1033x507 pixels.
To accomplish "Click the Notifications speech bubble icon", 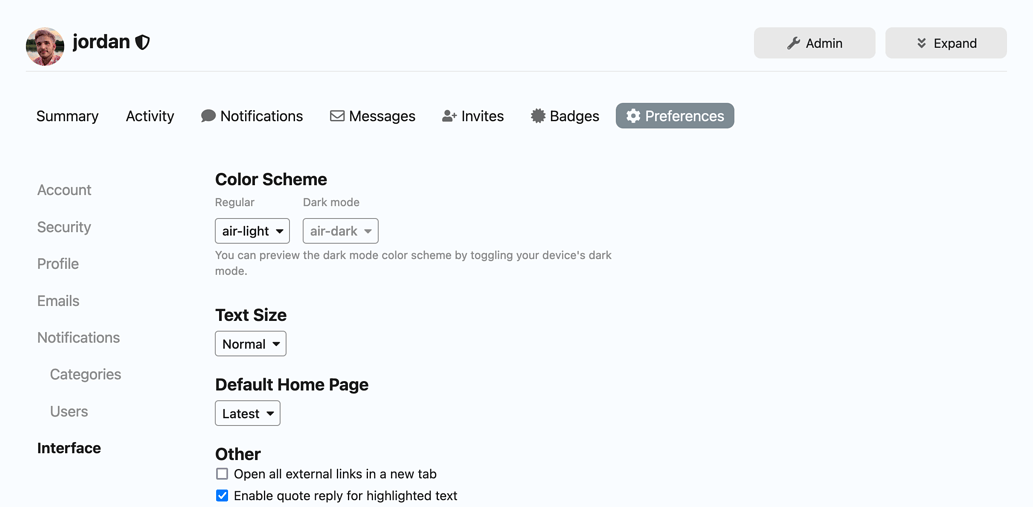I will pos(208,116).
